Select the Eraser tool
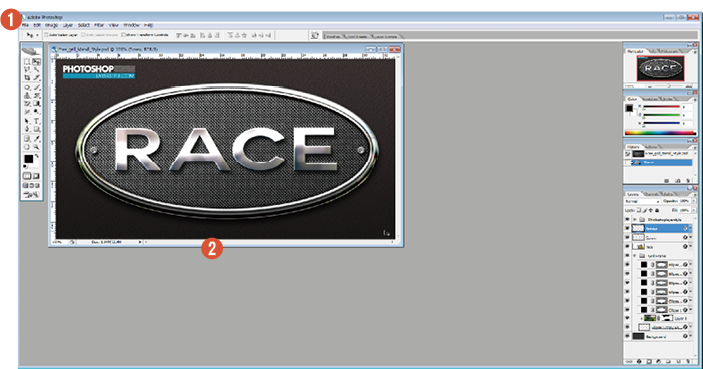This screenshot has width=703, height=369. 26,104
